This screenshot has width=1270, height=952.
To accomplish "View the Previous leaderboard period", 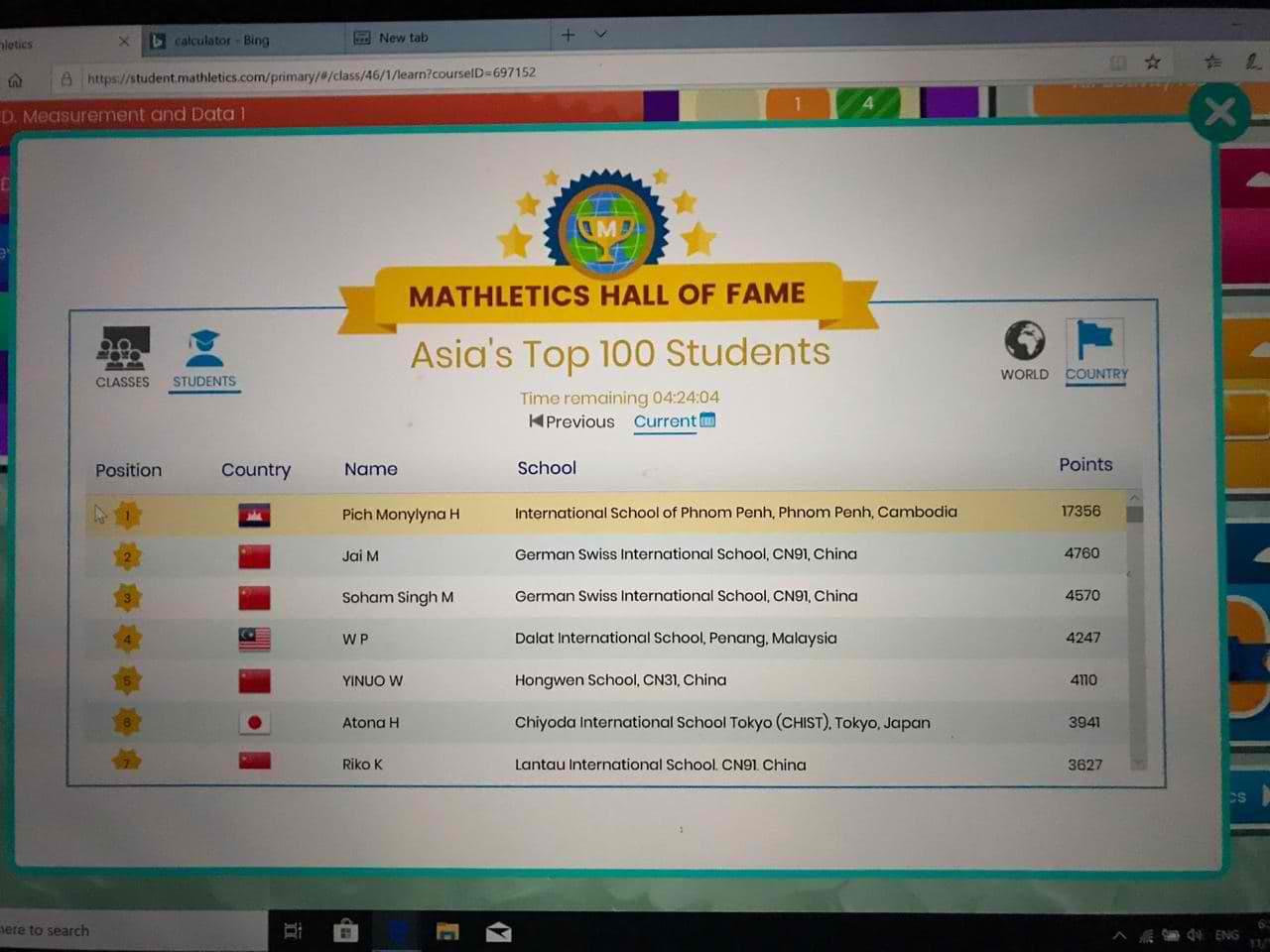I will pos(571,421).
